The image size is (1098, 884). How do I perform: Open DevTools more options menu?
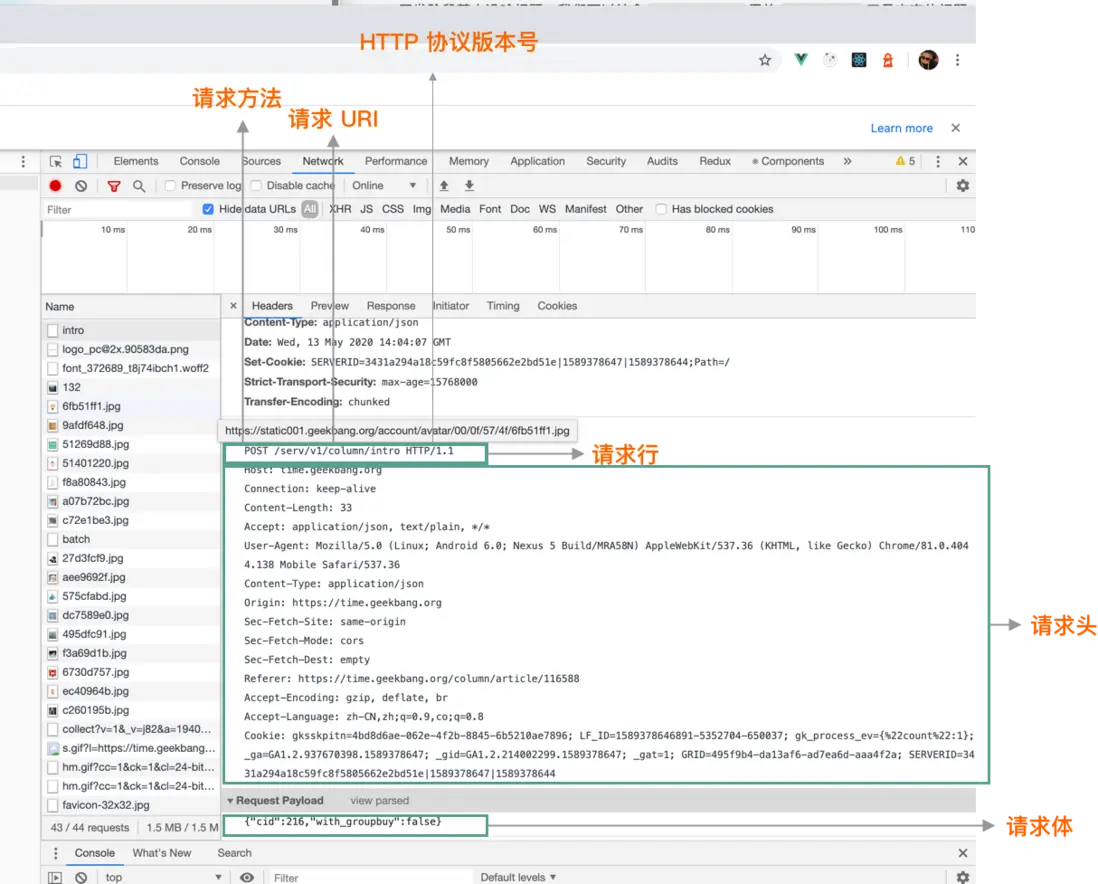point(938,161)
